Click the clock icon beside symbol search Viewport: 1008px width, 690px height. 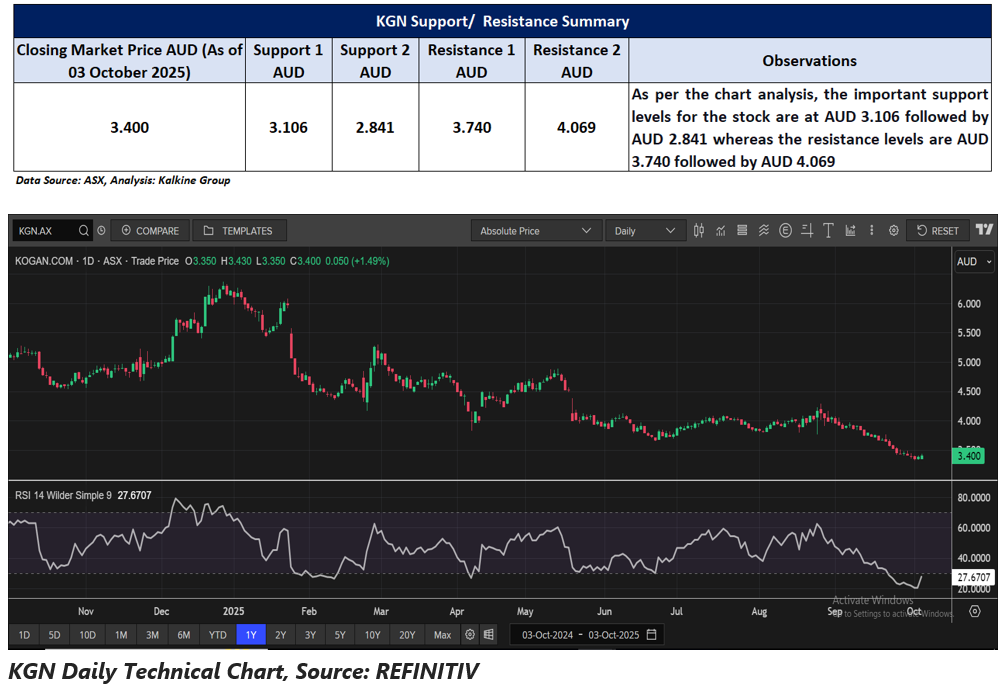(x=102, y=231)
